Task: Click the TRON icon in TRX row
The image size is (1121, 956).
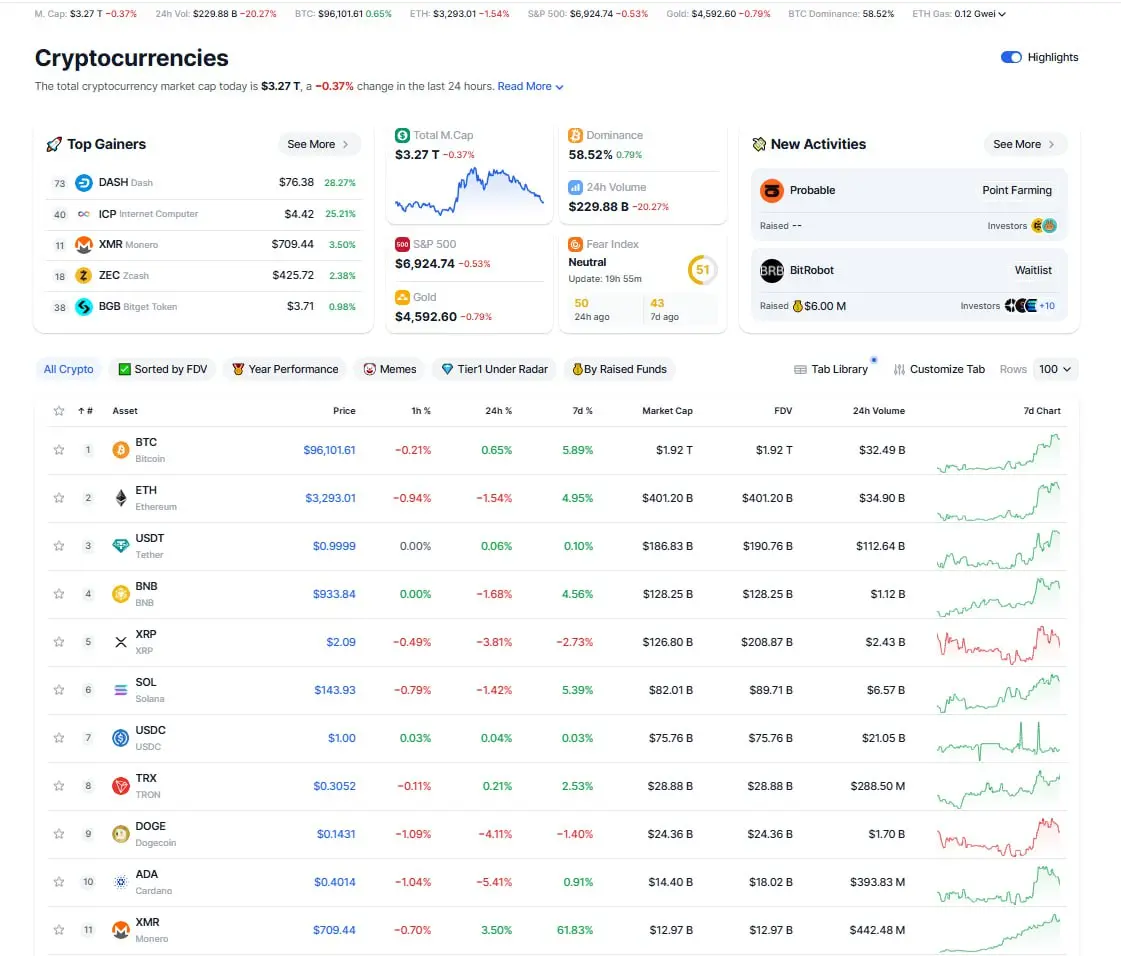Action: click(x=121, y=786)
